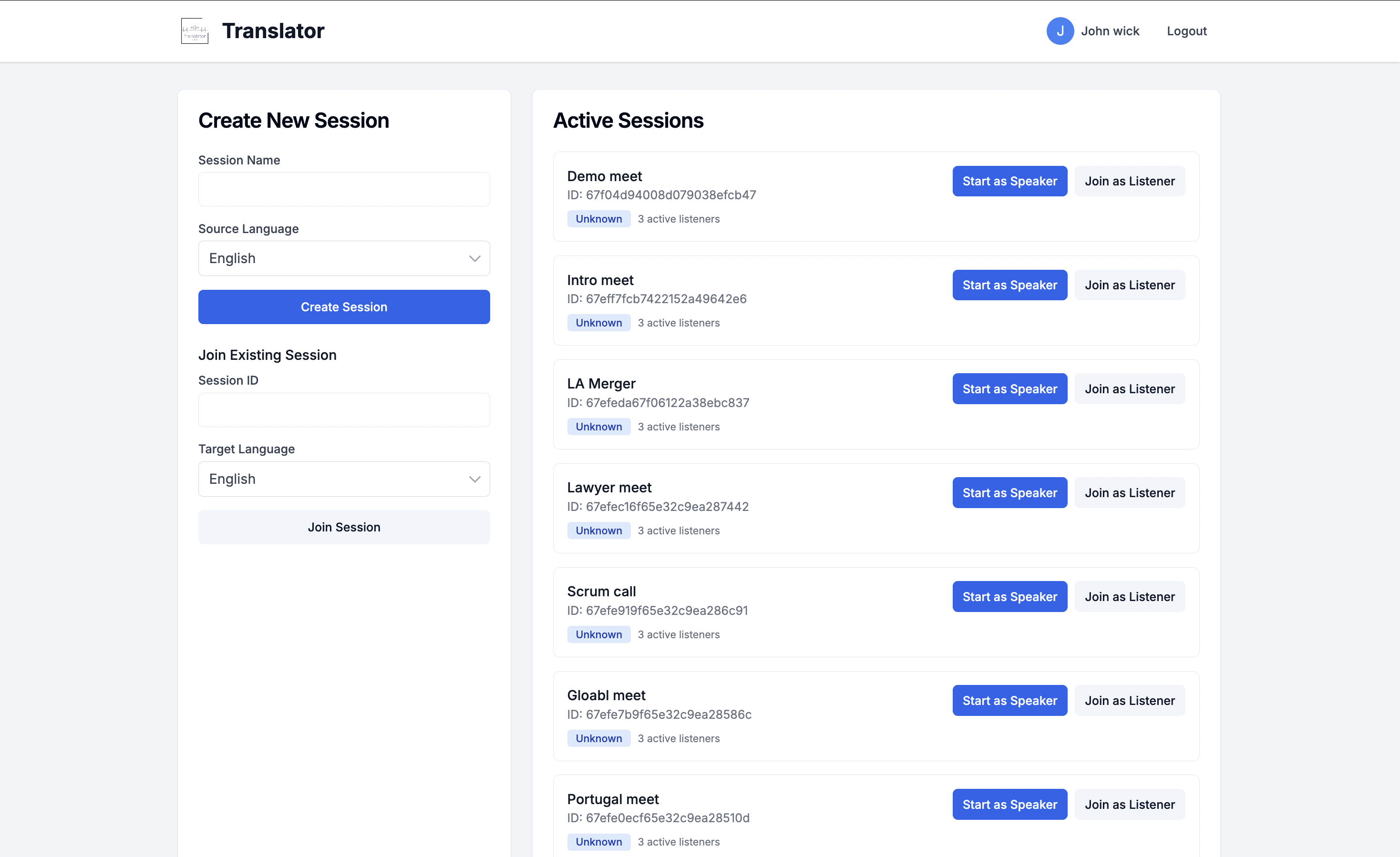Start as Speaker for LA Merger
Screen dimensions: 1400x857
pyautogui.click(x=1009, y=389)
